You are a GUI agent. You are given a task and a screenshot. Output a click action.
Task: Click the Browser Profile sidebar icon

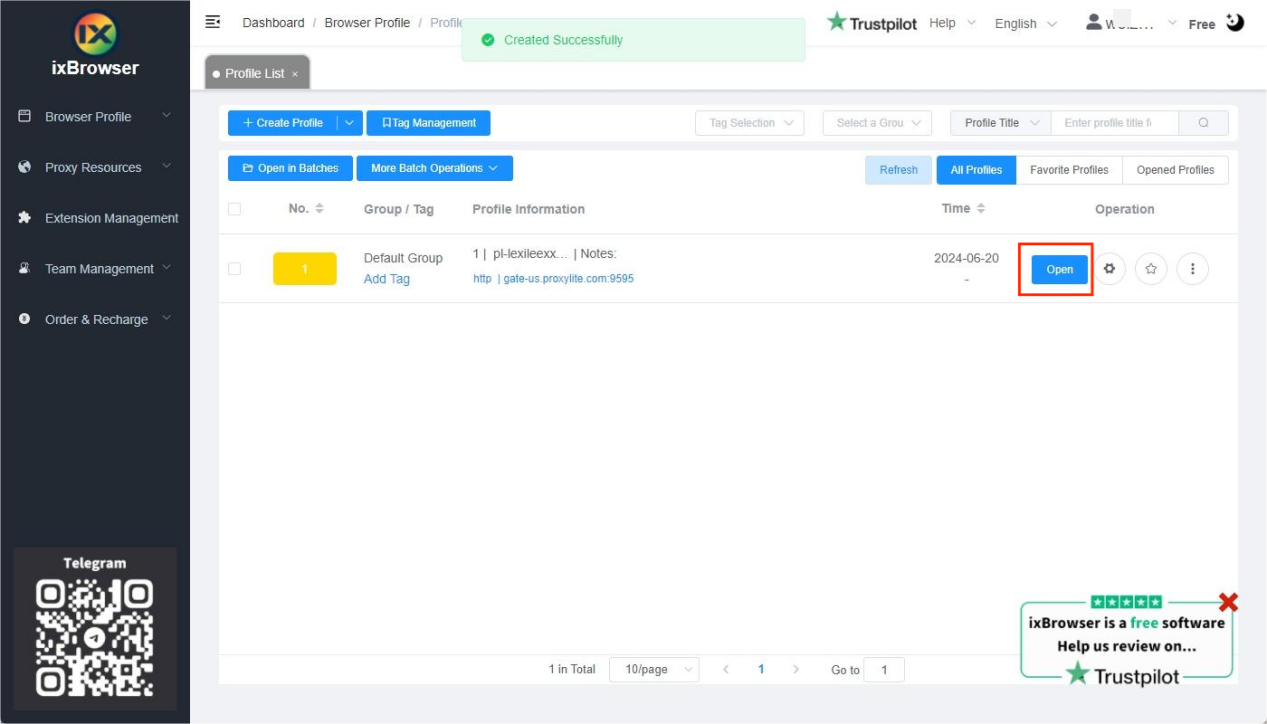tap(25, 116)
